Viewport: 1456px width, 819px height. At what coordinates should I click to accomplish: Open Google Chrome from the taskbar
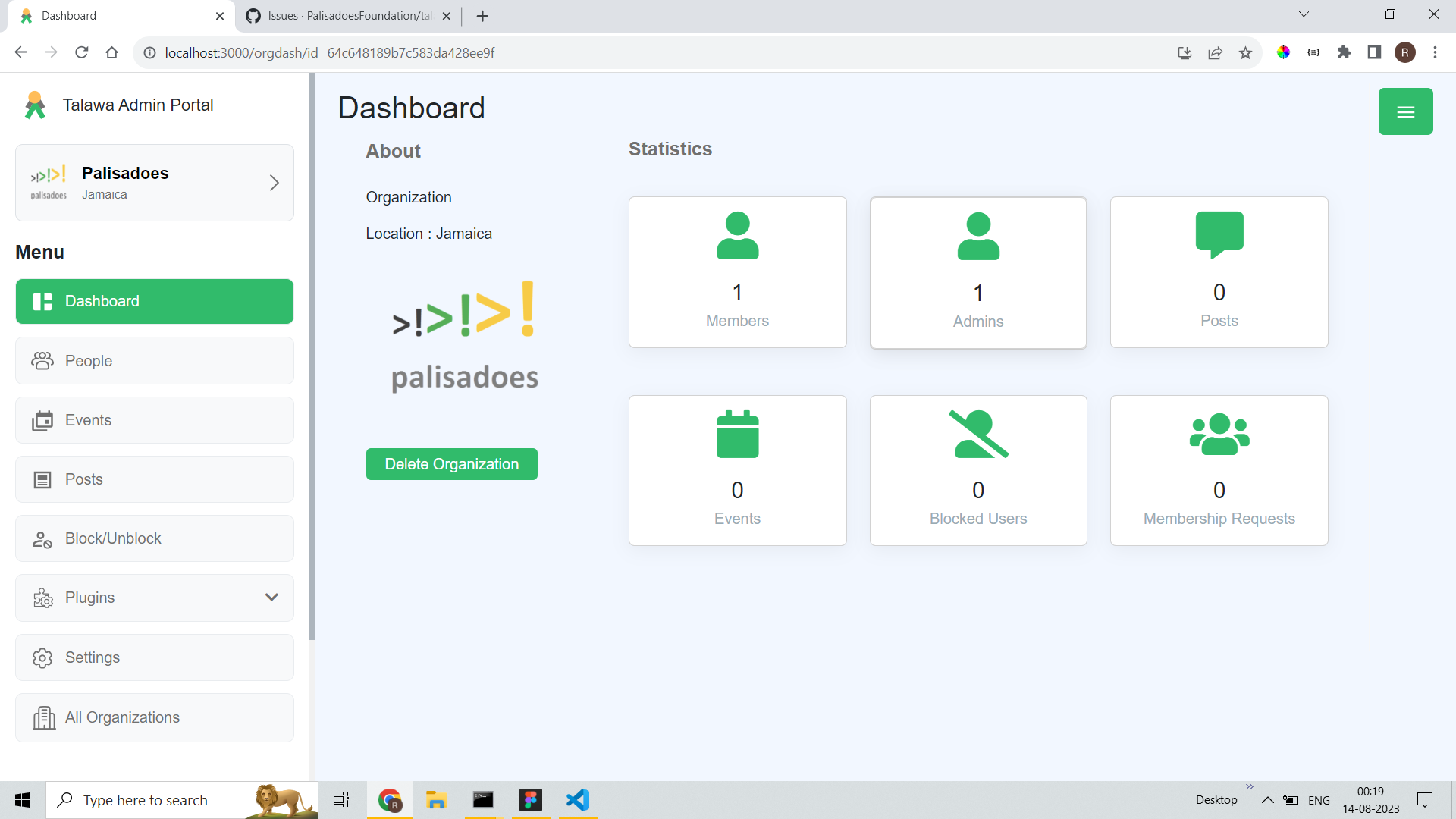click(390, 800)
